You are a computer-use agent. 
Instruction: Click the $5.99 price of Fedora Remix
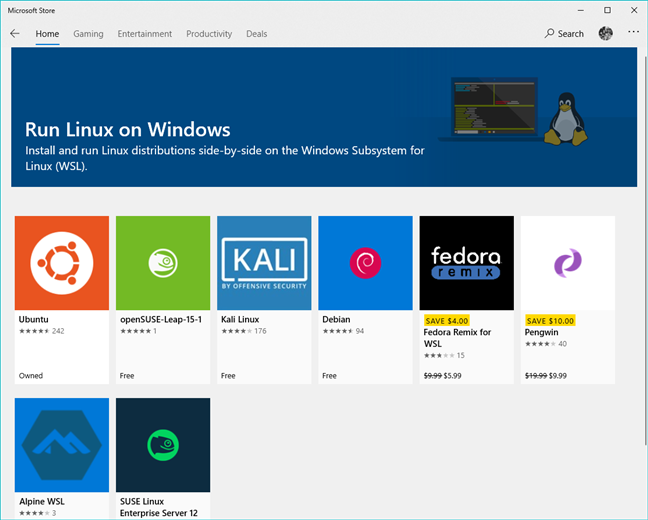point(453,376)
